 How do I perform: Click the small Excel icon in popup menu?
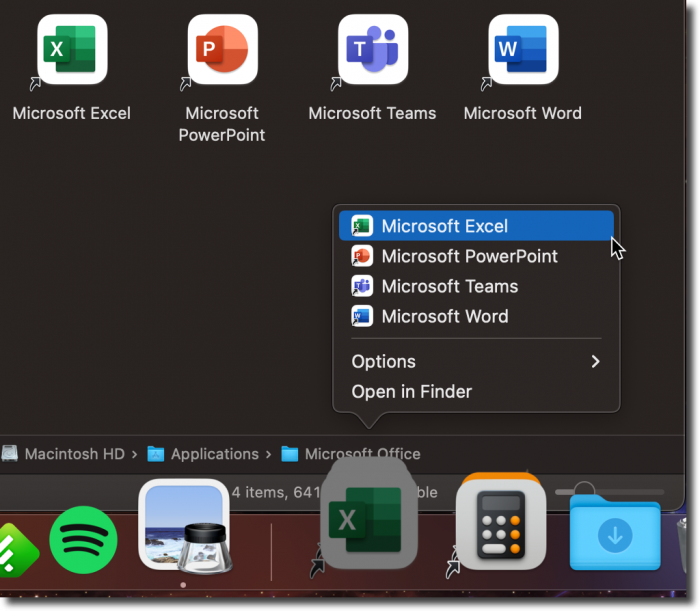click(x=362, y=225)
